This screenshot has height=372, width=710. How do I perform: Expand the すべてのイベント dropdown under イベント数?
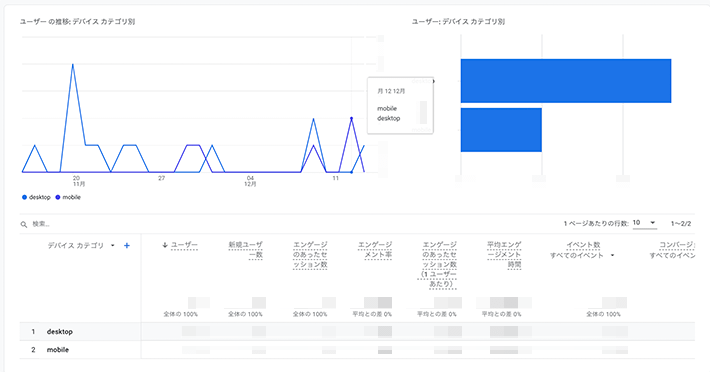tap(612, 256)
